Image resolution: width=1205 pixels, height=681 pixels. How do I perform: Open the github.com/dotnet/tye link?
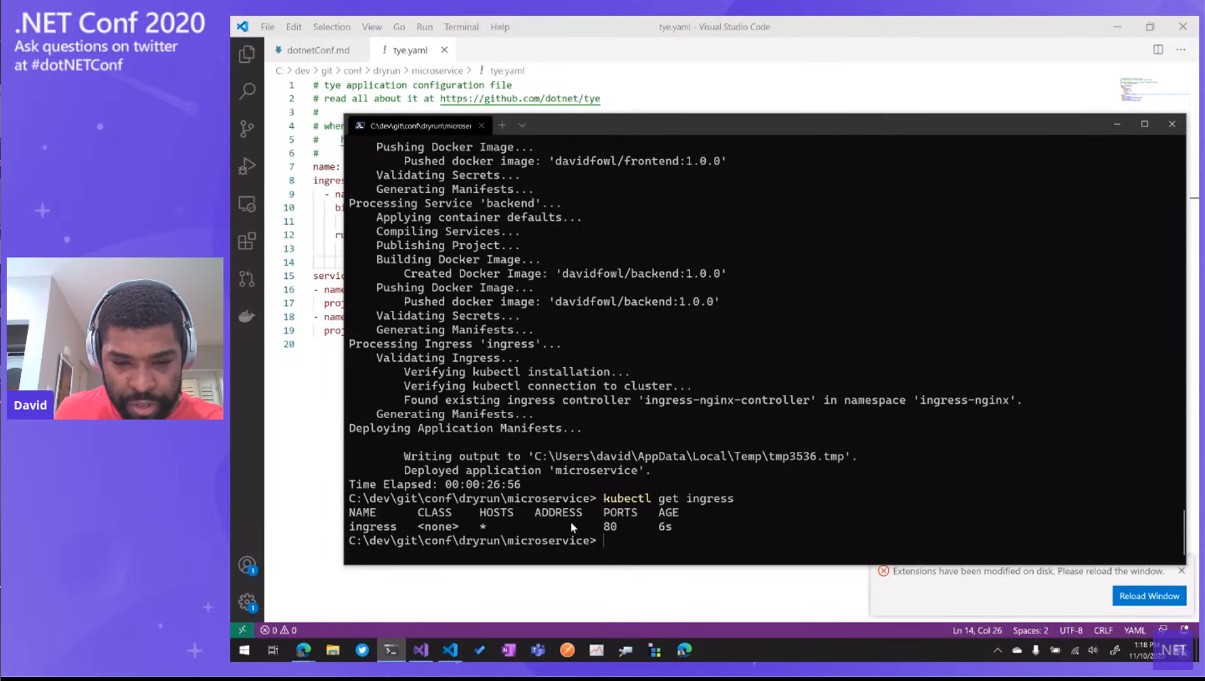[520, 99]
